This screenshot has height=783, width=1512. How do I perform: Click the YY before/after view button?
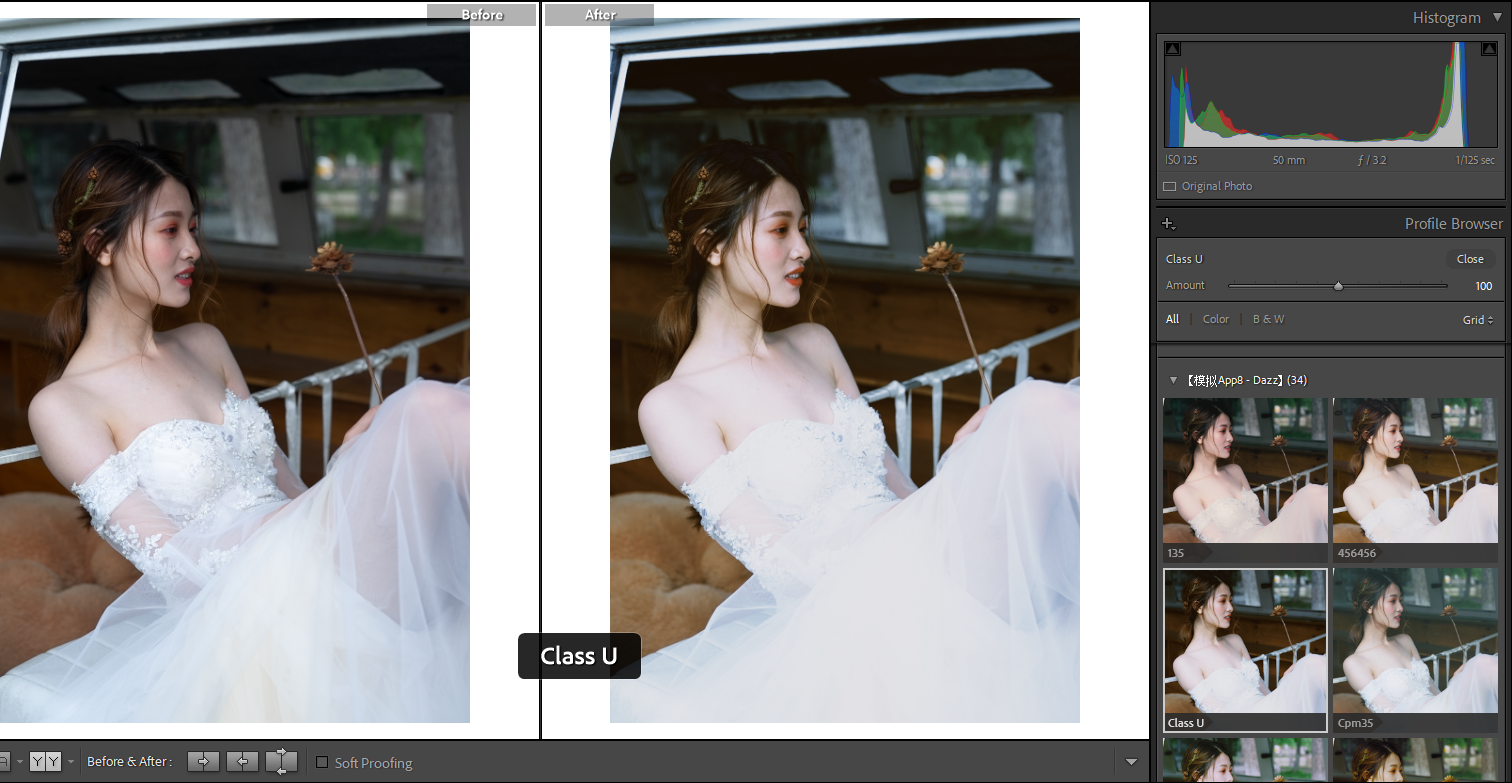point(45,762)
